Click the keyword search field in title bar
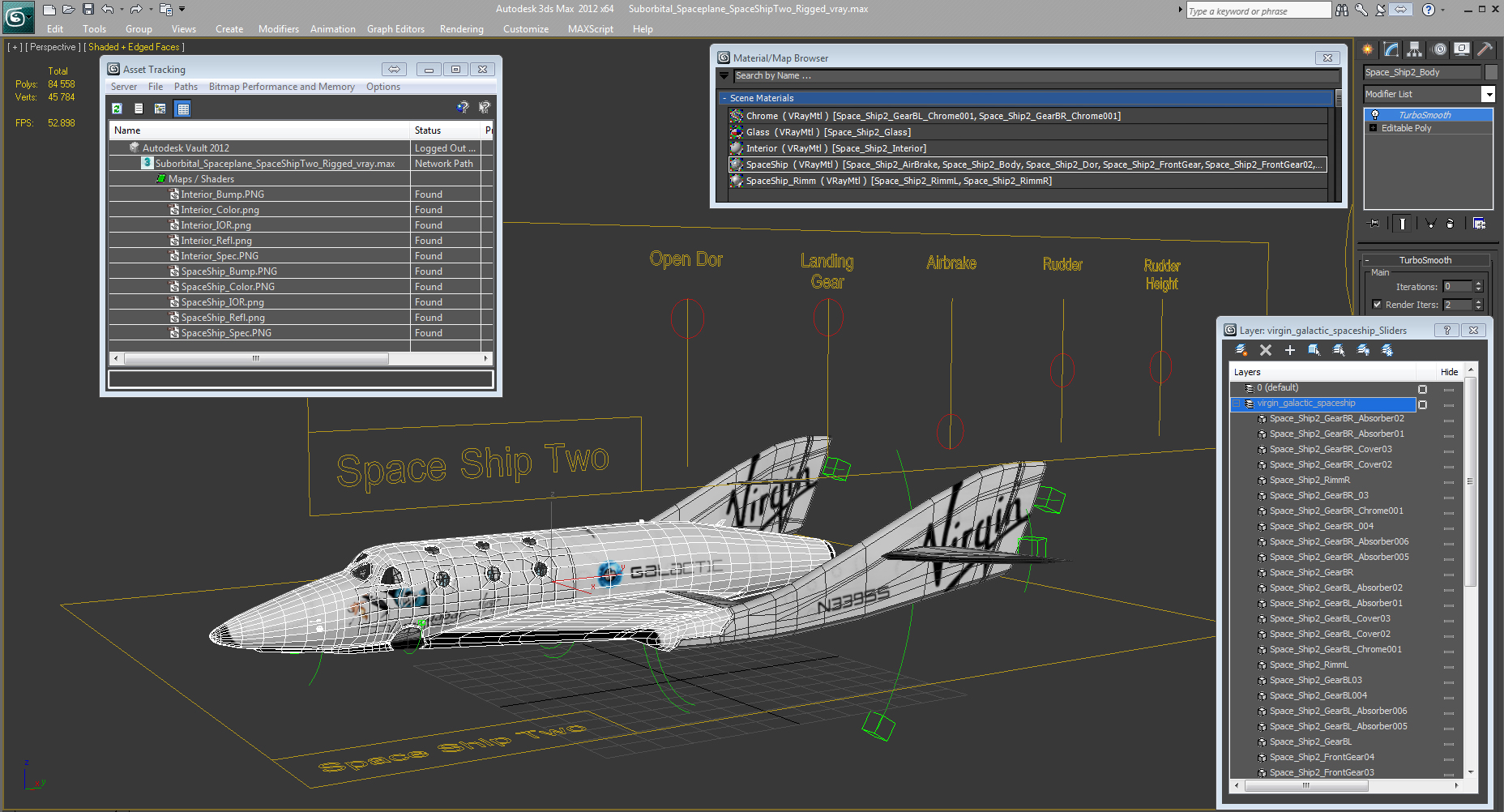The height and width of the screenshot is (812, 1504). tap(1258, 11)
